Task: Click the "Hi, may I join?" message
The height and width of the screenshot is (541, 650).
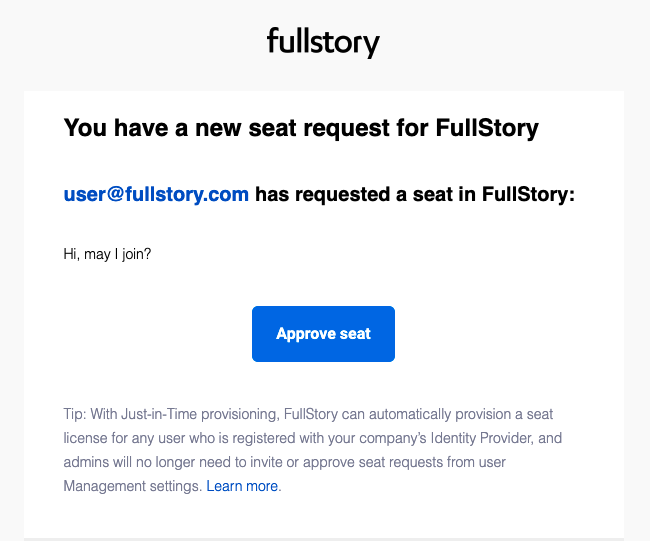Action: coord(107,254)
